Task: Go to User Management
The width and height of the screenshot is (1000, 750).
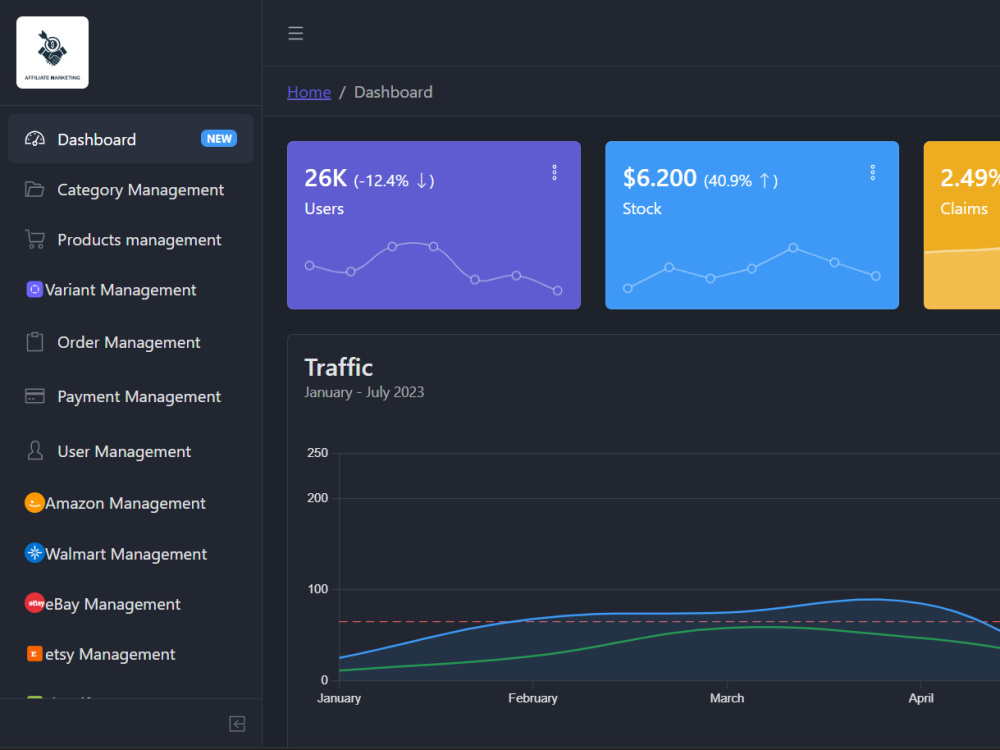Action: tap(131, 452)
